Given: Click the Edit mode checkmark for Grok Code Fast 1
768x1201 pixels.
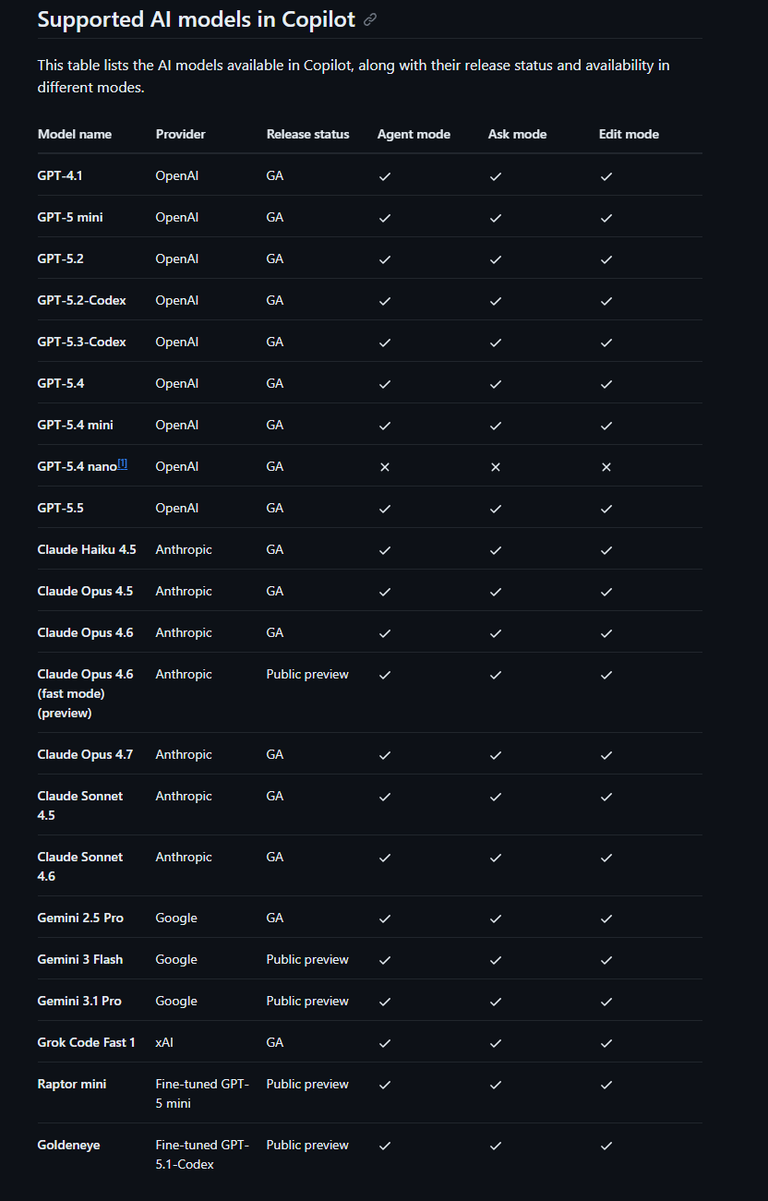Looking at the screenshot, I should click(x=606, y=1043).
